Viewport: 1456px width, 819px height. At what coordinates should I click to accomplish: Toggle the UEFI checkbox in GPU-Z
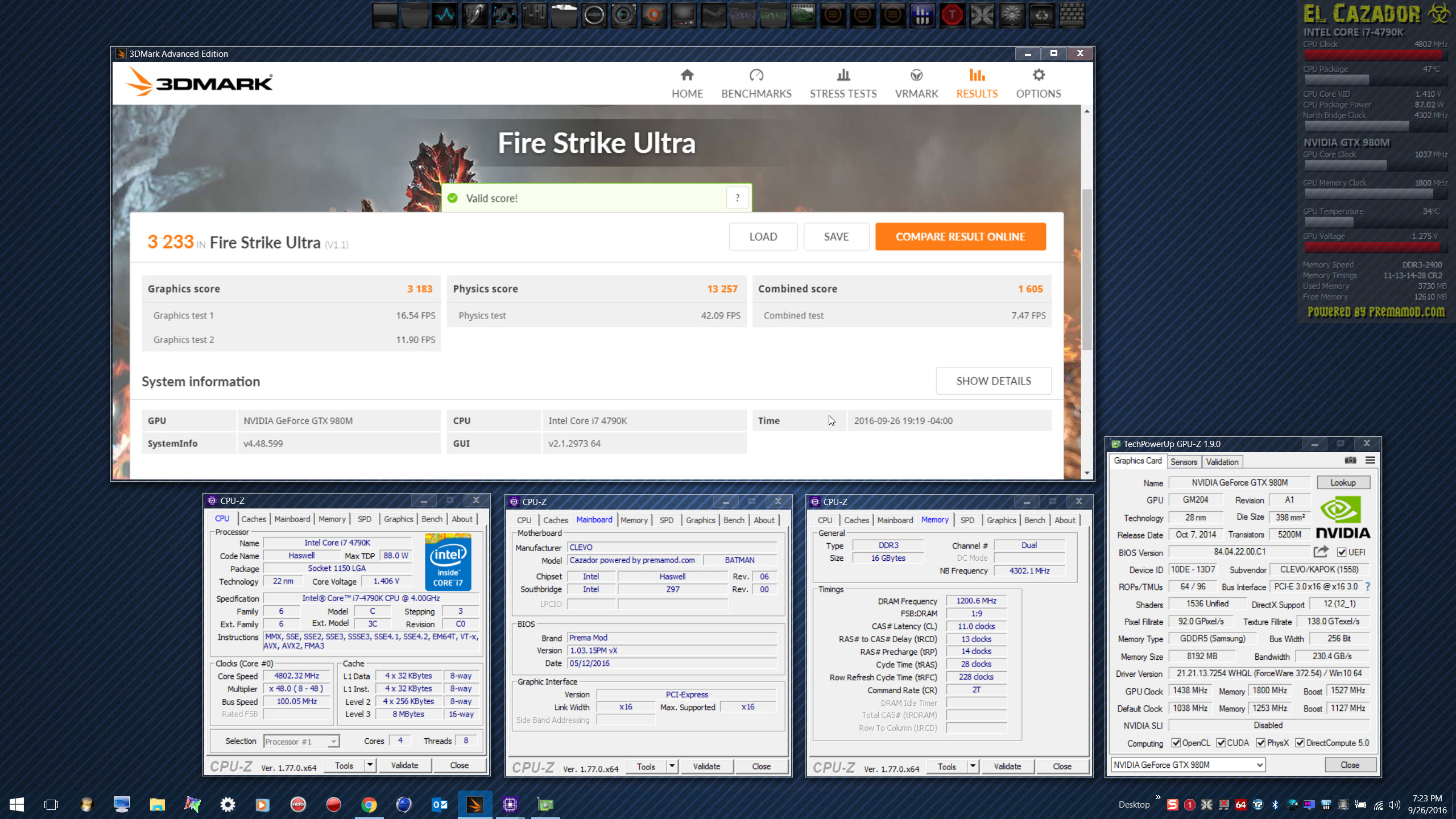(1342, 552)
